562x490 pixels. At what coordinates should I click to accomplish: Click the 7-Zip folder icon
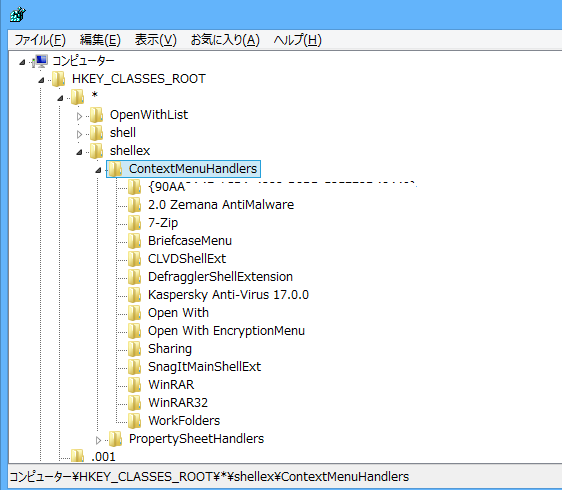(x=135, y=223)
